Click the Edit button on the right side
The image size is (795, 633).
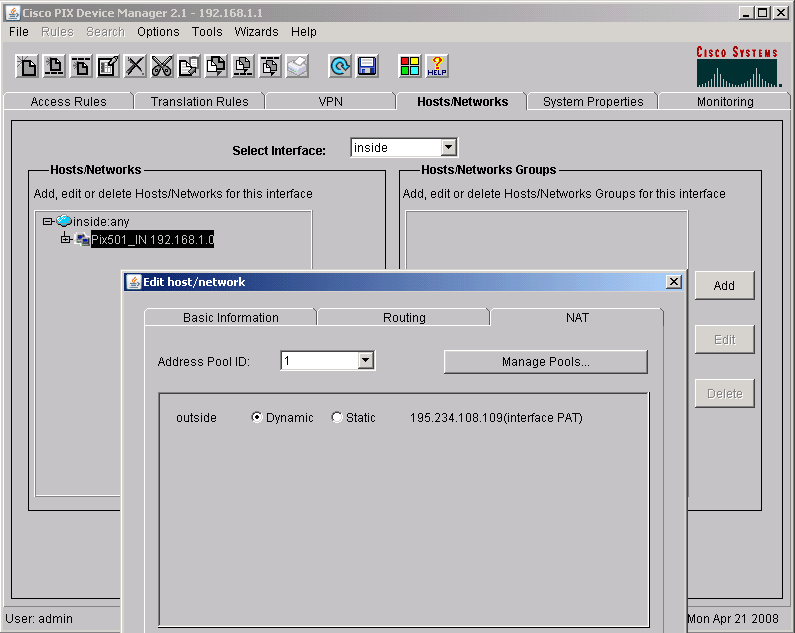724,339
